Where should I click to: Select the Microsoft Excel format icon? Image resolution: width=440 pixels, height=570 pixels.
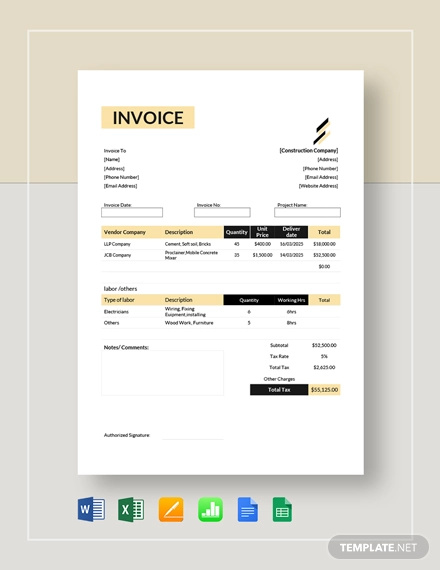click(x=131, y=509)
